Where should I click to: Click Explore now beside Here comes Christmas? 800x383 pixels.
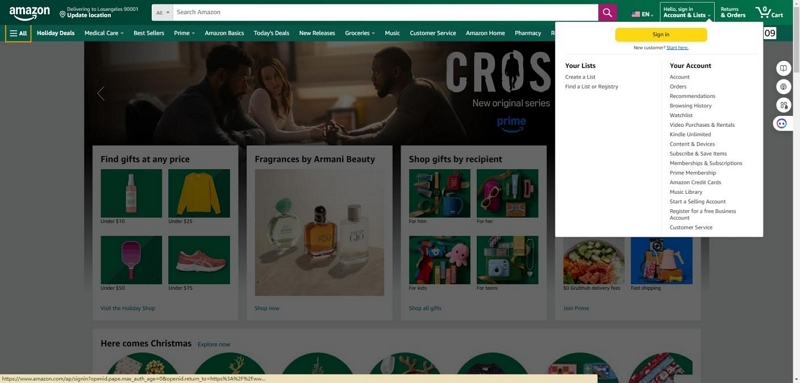tap(214, 344)
